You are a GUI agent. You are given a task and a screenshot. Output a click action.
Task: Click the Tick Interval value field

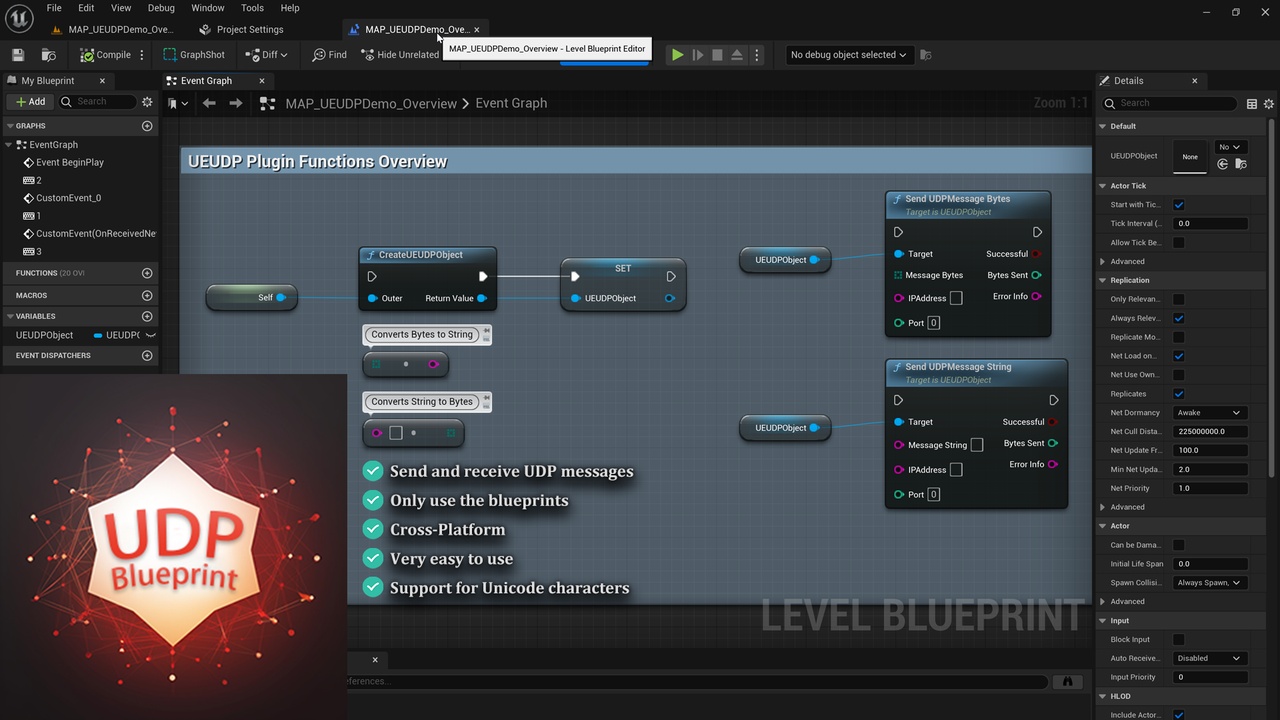tap(1210, 224)
